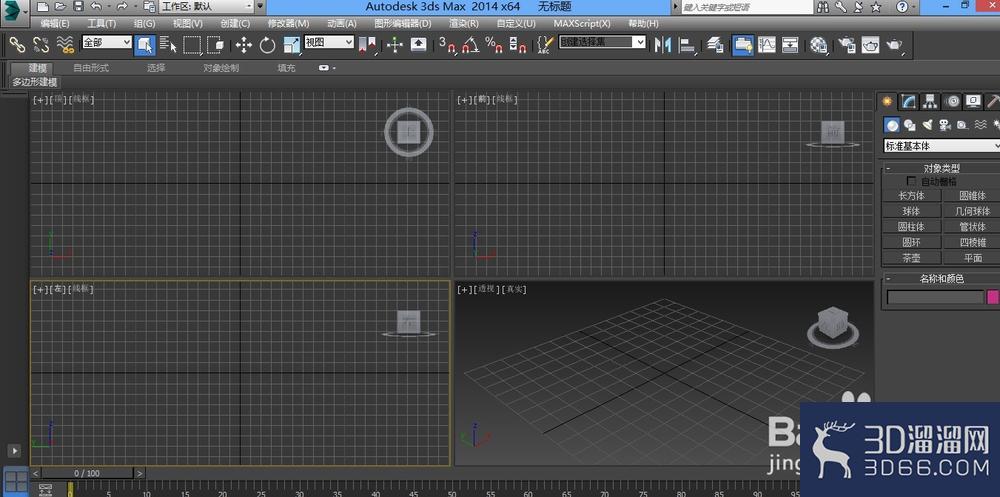Click the 平面 plane button
1000x497 pixels.
pos(972,258)
